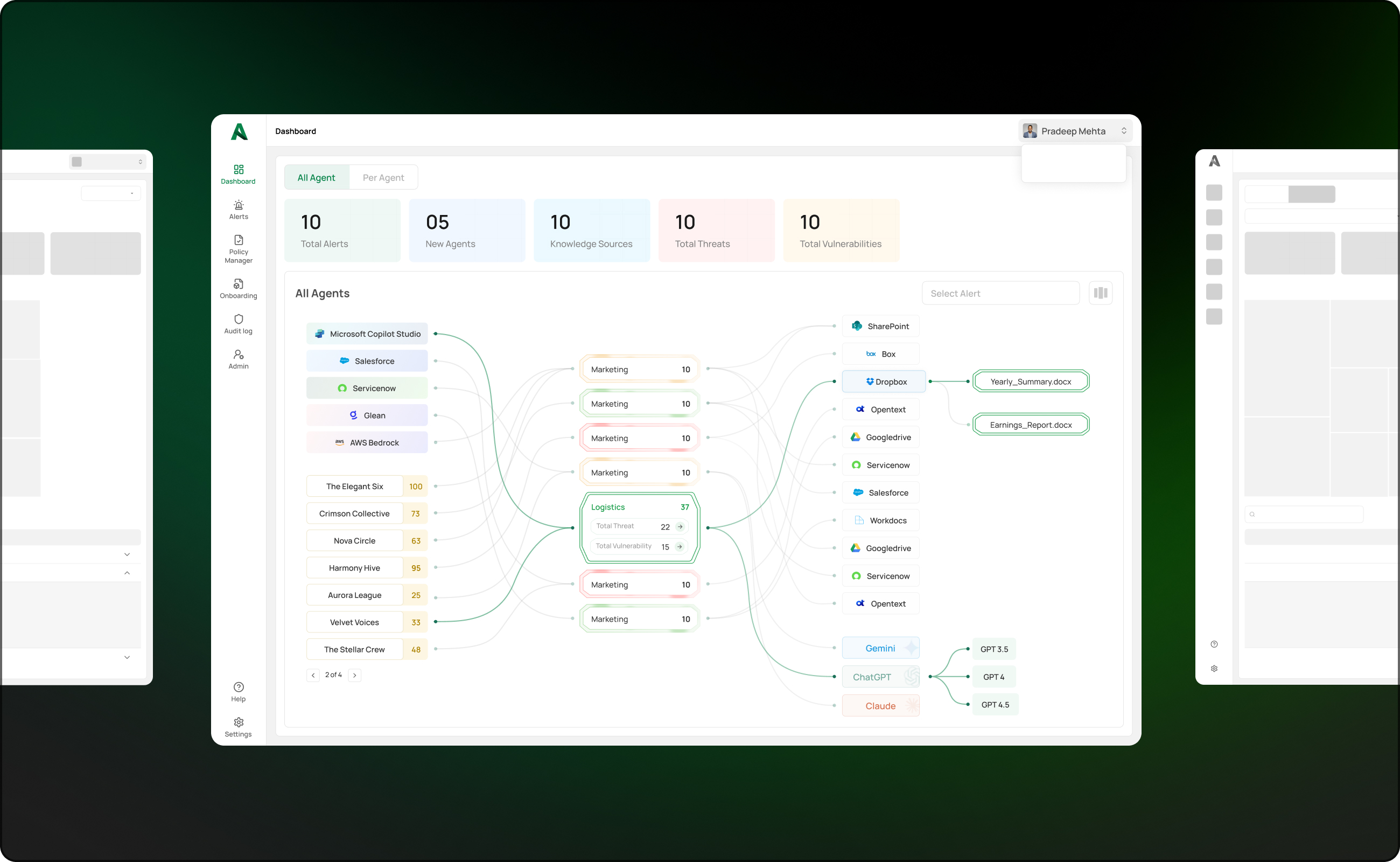Expand the Pradeep Mehta user dropdown

[1075, 131]
